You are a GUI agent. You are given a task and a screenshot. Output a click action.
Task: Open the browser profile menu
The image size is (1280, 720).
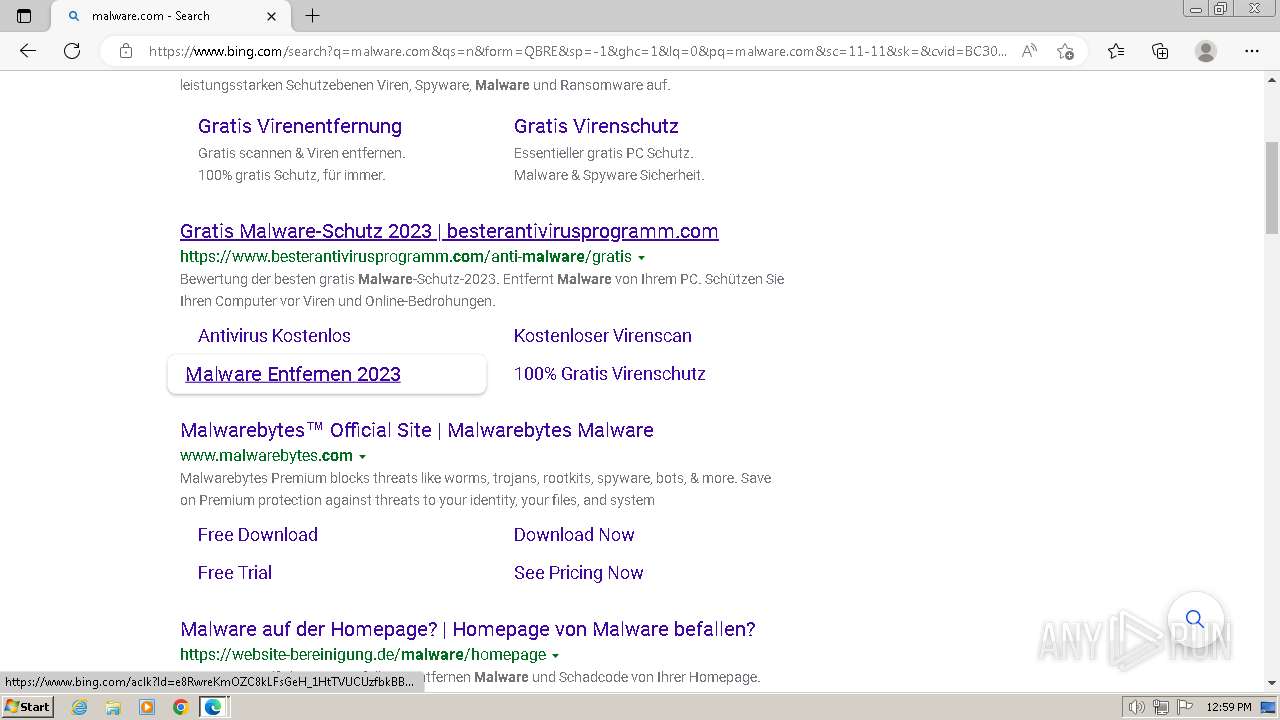click(x=1206, y=51)
